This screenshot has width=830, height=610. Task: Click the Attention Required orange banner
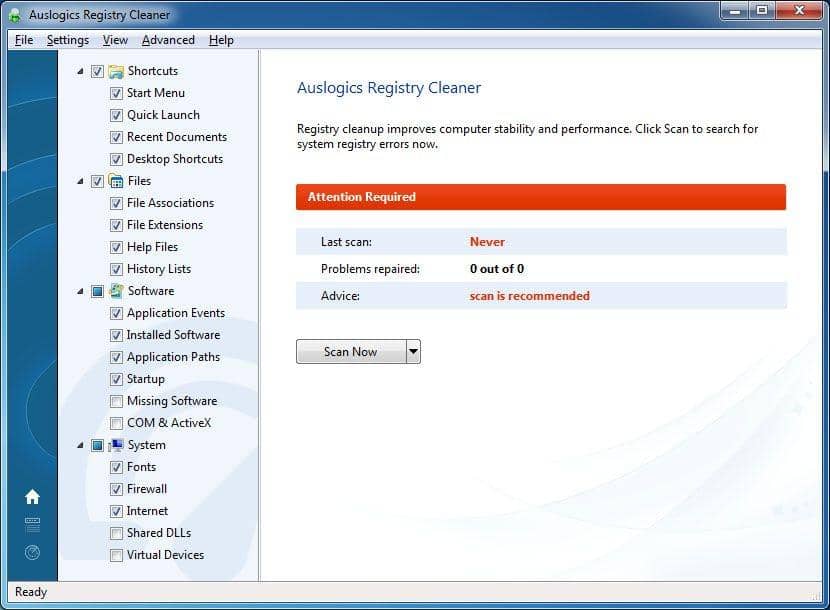coord(540,197)
